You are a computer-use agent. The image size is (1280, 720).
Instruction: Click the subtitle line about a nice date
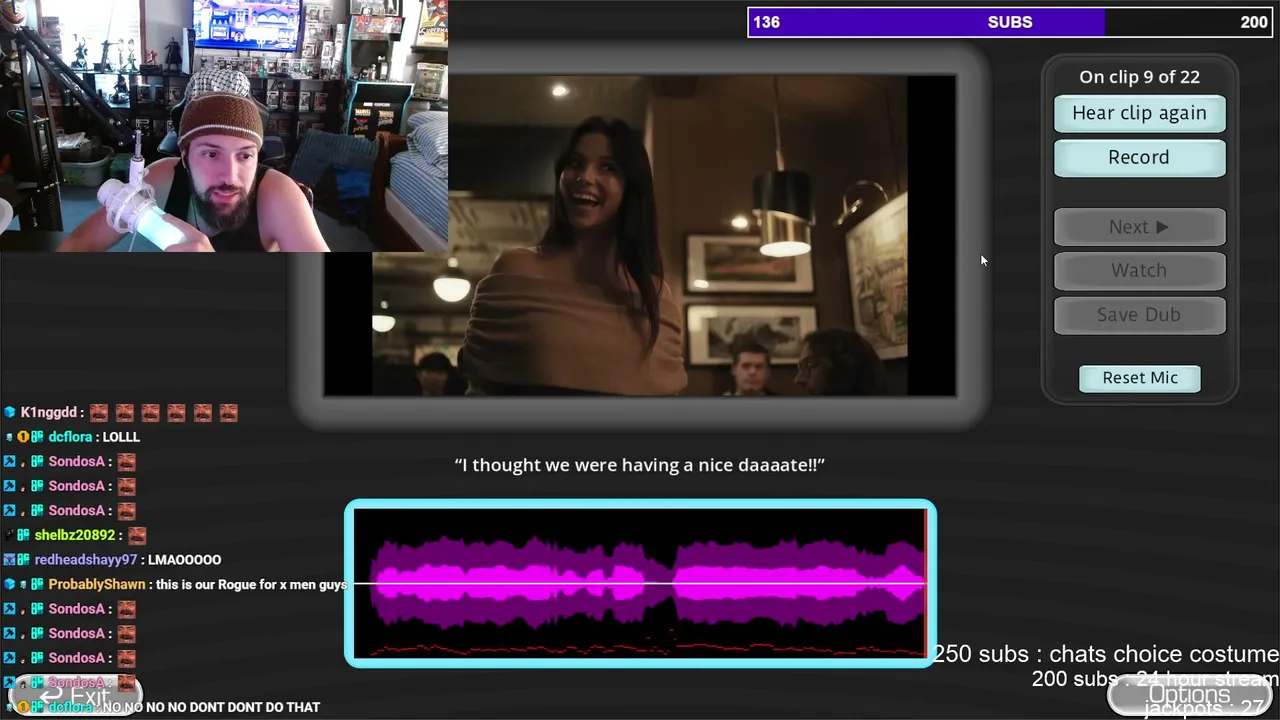point(640,465)
